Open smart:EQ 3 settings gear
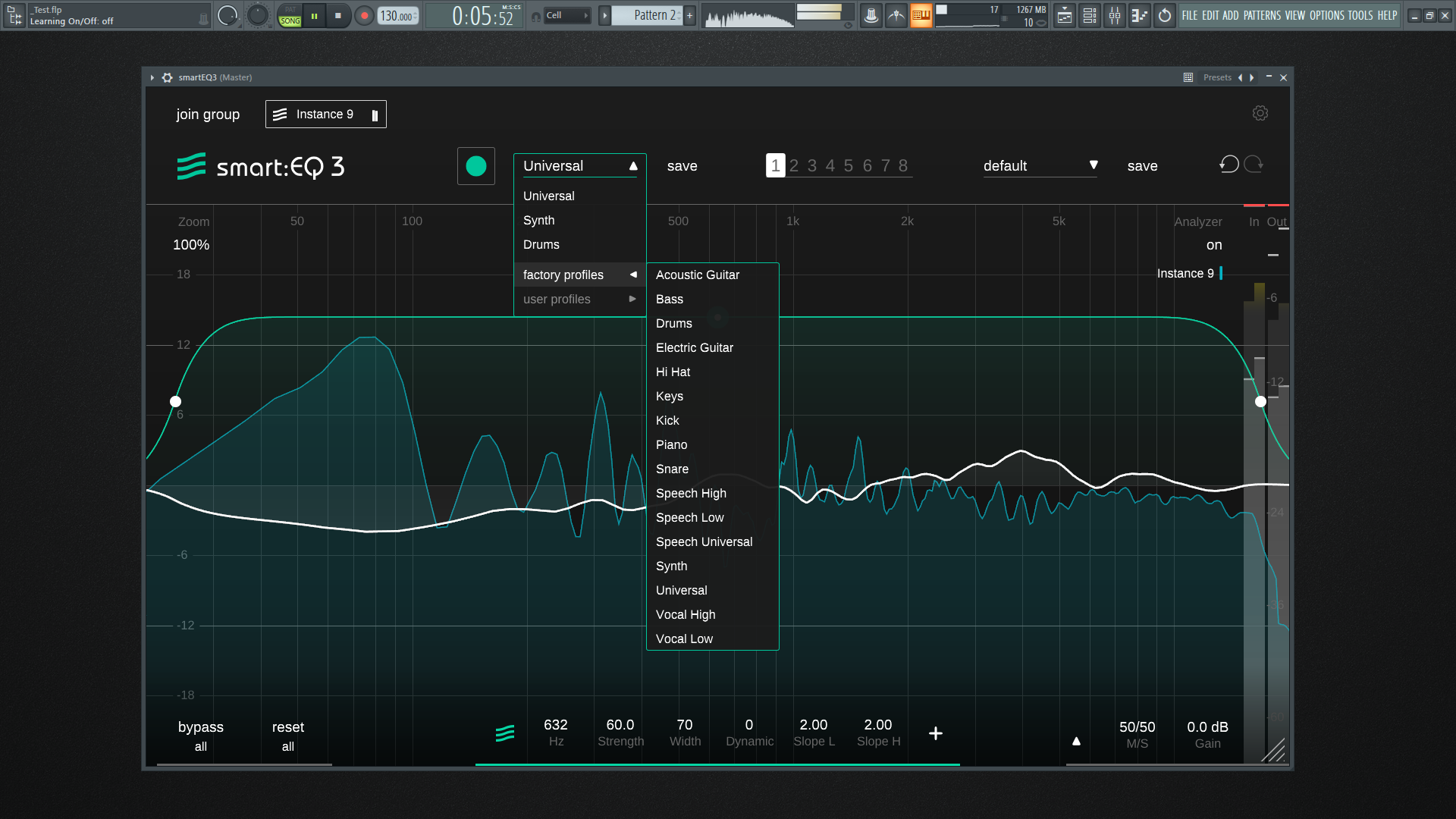Image resolution: width=1456 pixels, height=819 pixels. pos(1260,113)
